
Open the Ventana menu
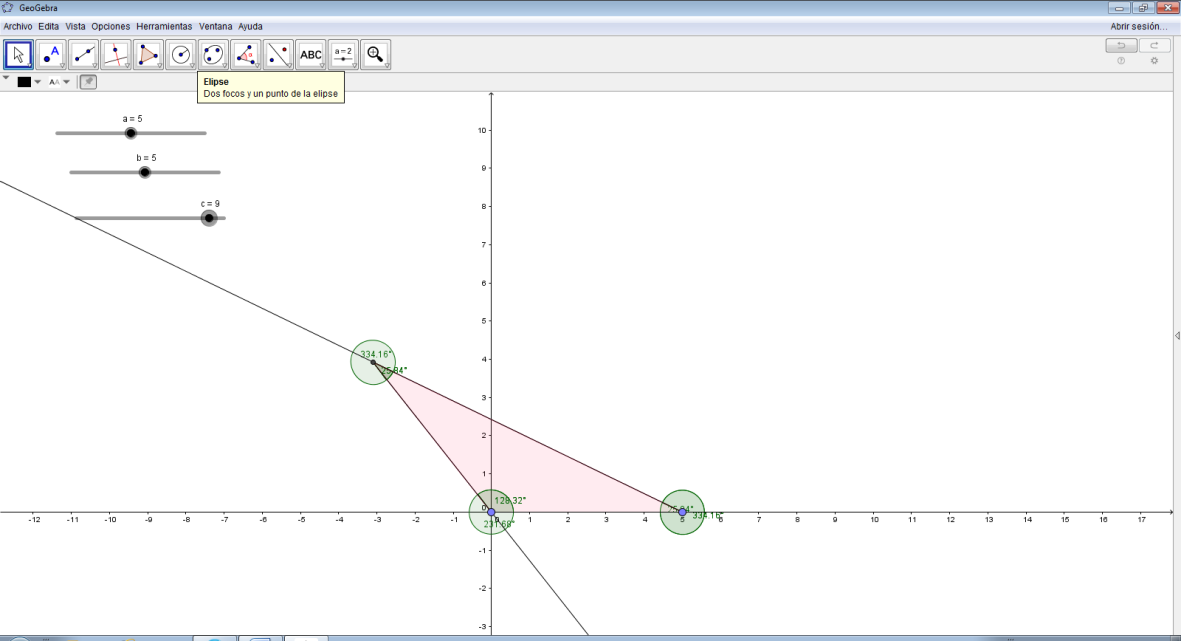(x=215, y=26)
